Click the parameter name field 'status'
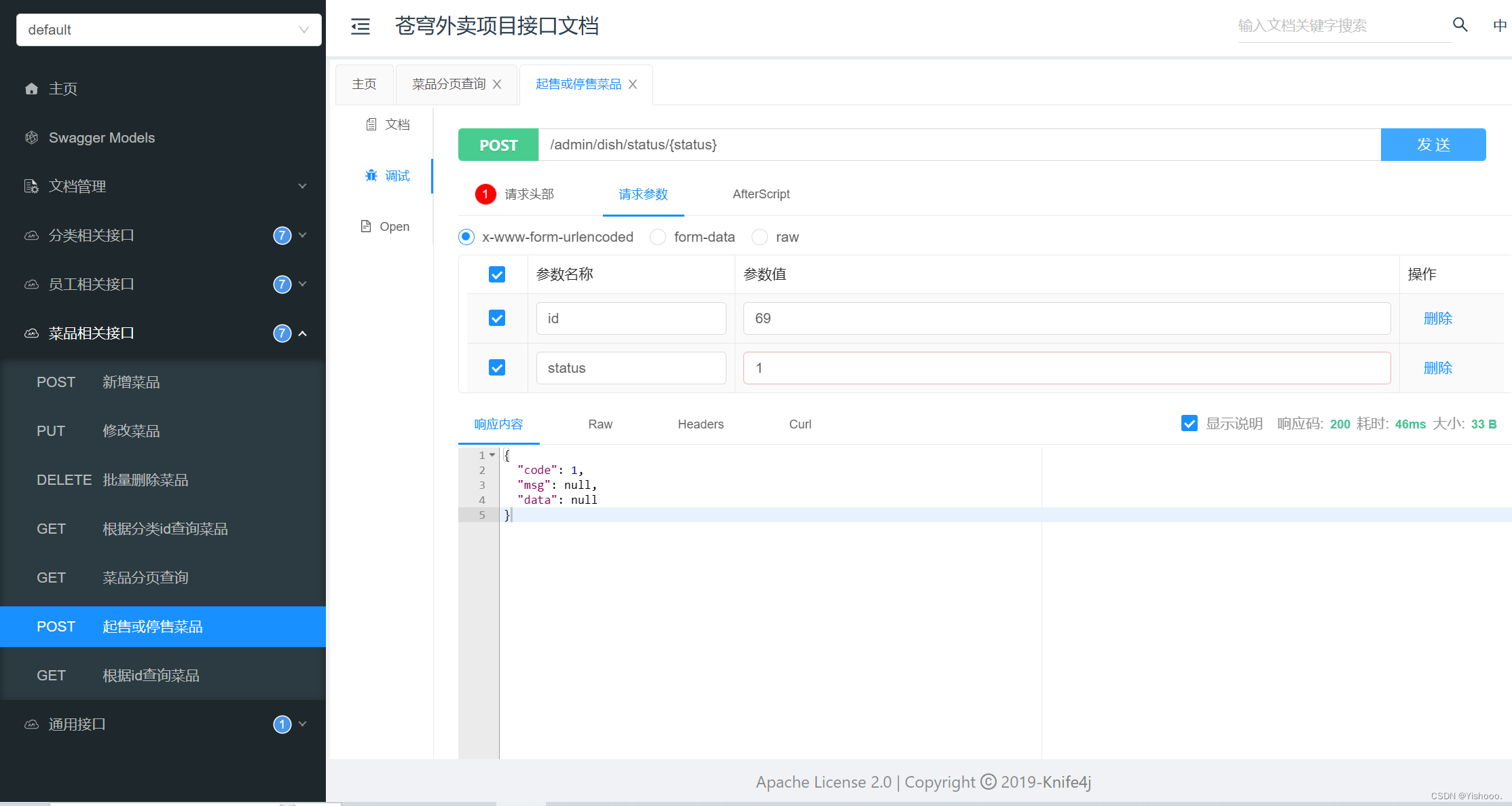 (631, 368)
